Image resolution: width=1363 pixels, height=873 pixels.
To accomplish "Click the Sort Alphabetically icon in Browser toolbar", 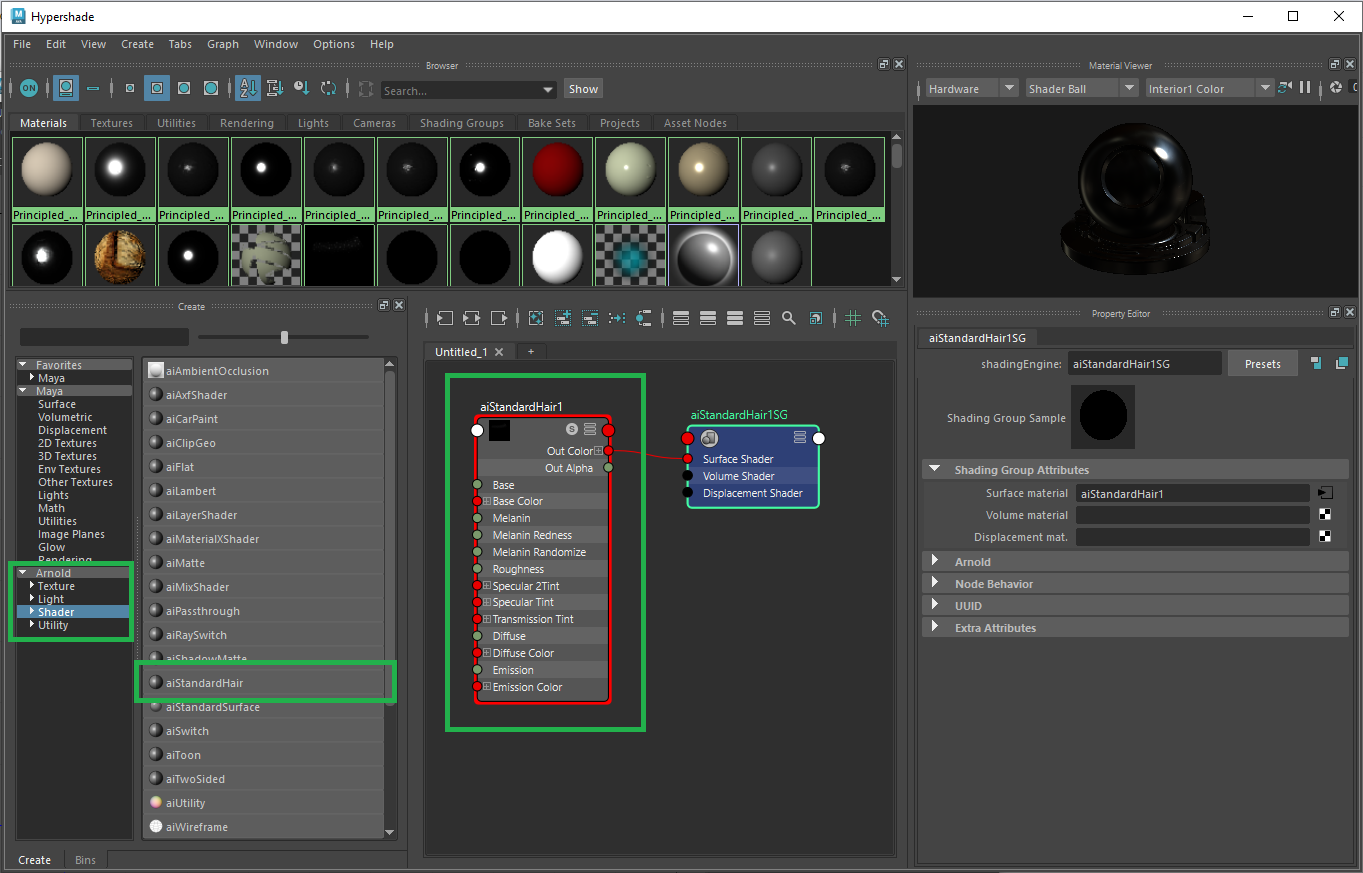I will click(x=247, y=88).
